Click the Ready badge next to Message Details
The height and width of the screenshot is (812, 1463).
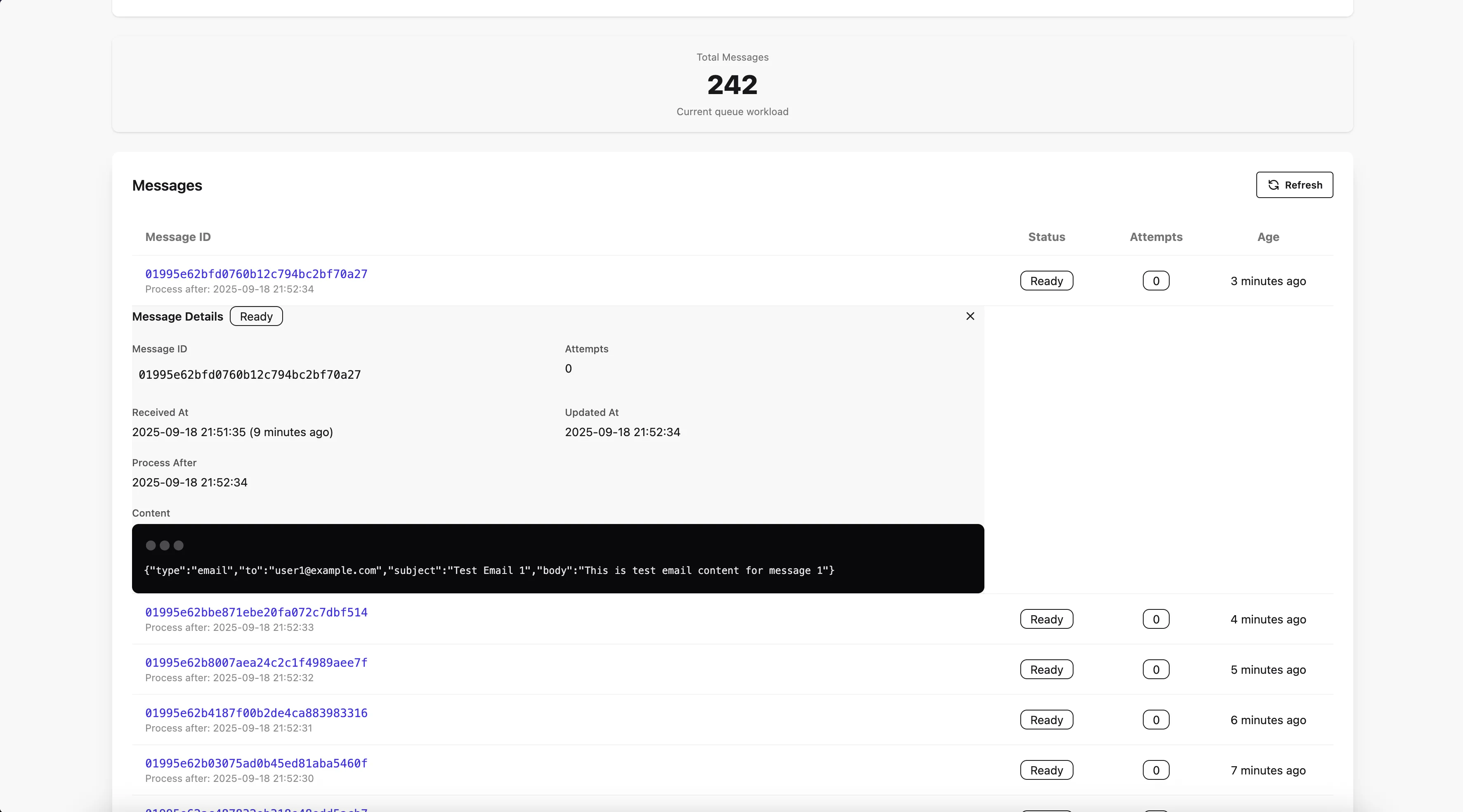tap(255, 316)
